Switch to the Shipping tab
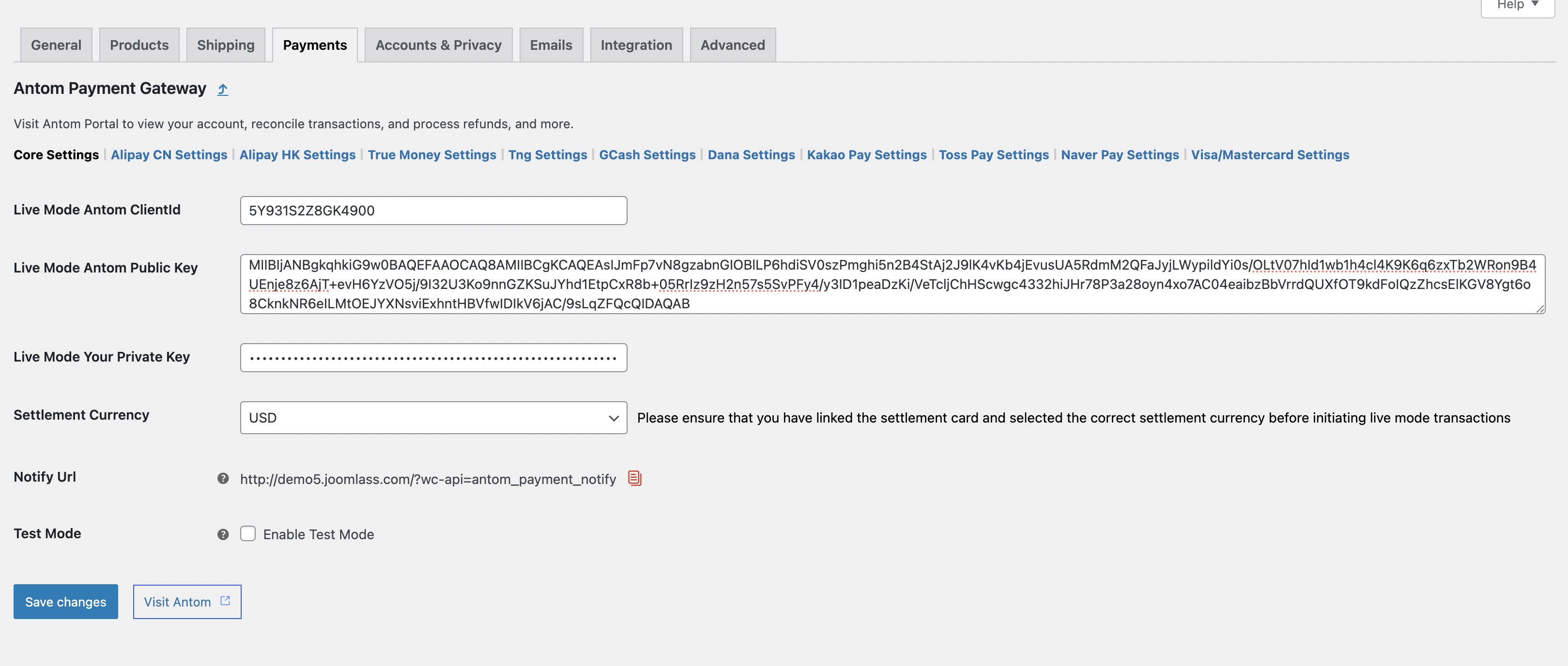Viewport: 1568px width, 666px height. coord(226,45)
